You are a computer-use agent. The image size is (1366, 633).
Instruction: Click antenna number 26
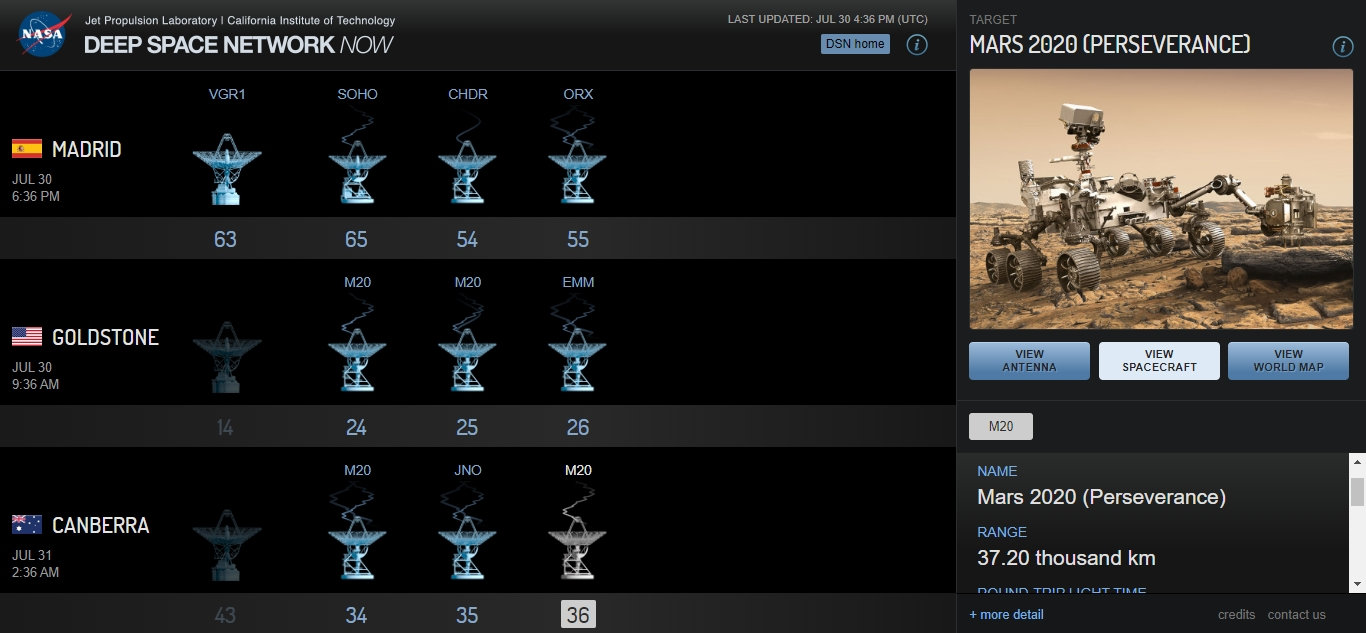578,427
